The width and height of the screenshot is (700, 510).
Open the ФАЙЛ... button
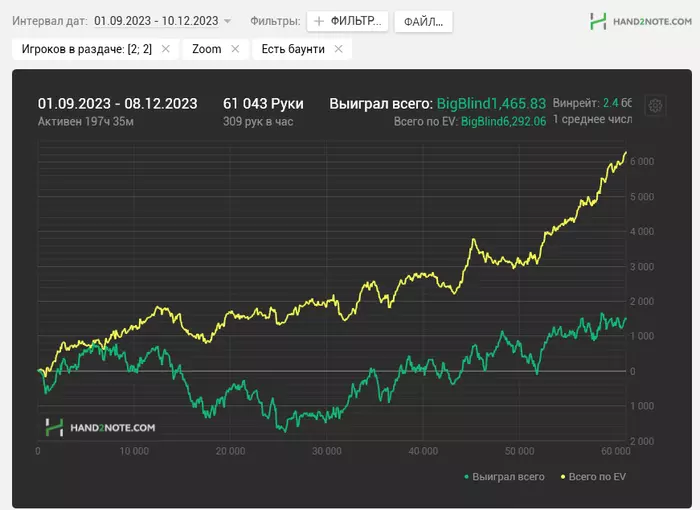click(x=423, y=21)
